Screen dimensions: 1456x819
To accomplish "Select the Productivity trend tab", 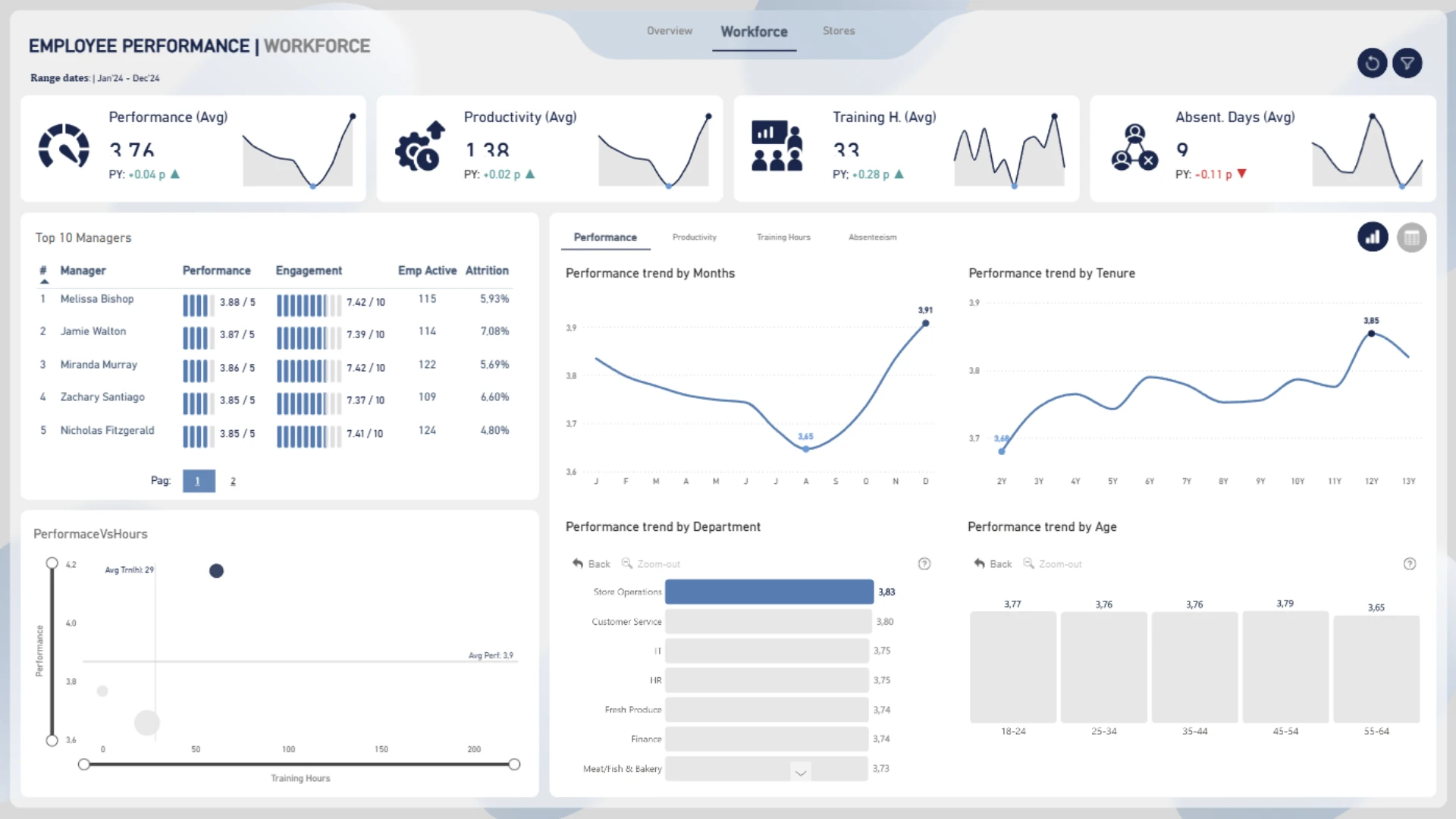I will click(694, 237).
